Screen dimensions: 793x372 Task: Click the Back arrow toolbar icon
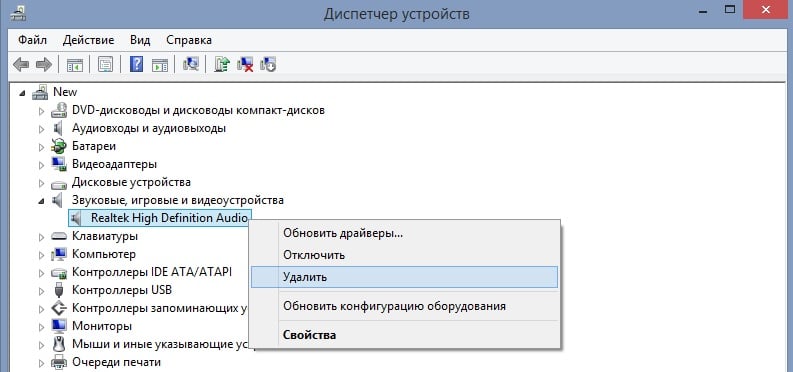(21, 65)
